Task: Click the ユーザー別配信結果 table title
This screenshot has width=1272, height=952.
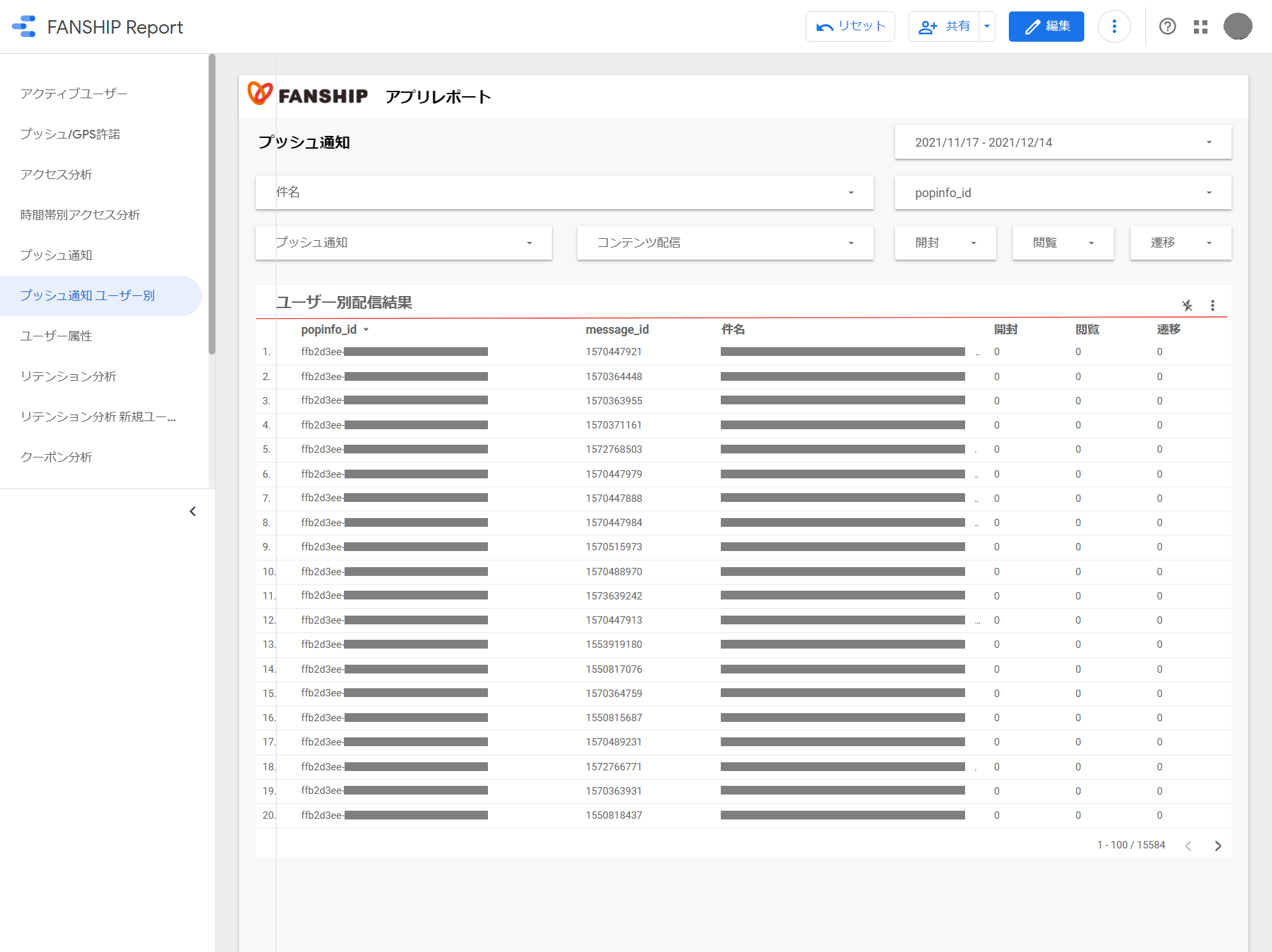Action: click(x=344, y=303)
